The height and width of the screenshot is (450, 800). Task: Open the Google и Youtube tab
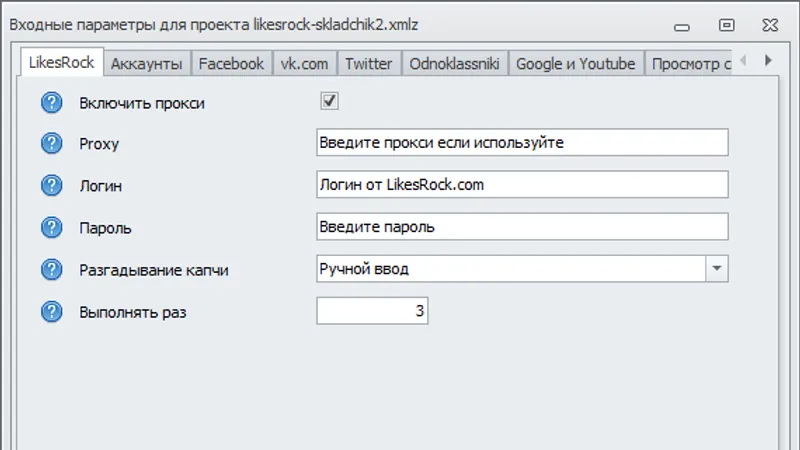point(576,64)
